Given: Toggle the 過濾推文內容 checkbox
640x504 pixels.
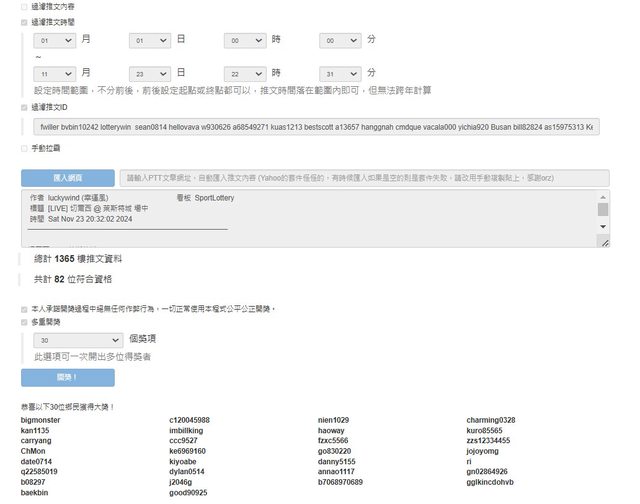Looking at the screenshot, I should (x=24, y=6).
